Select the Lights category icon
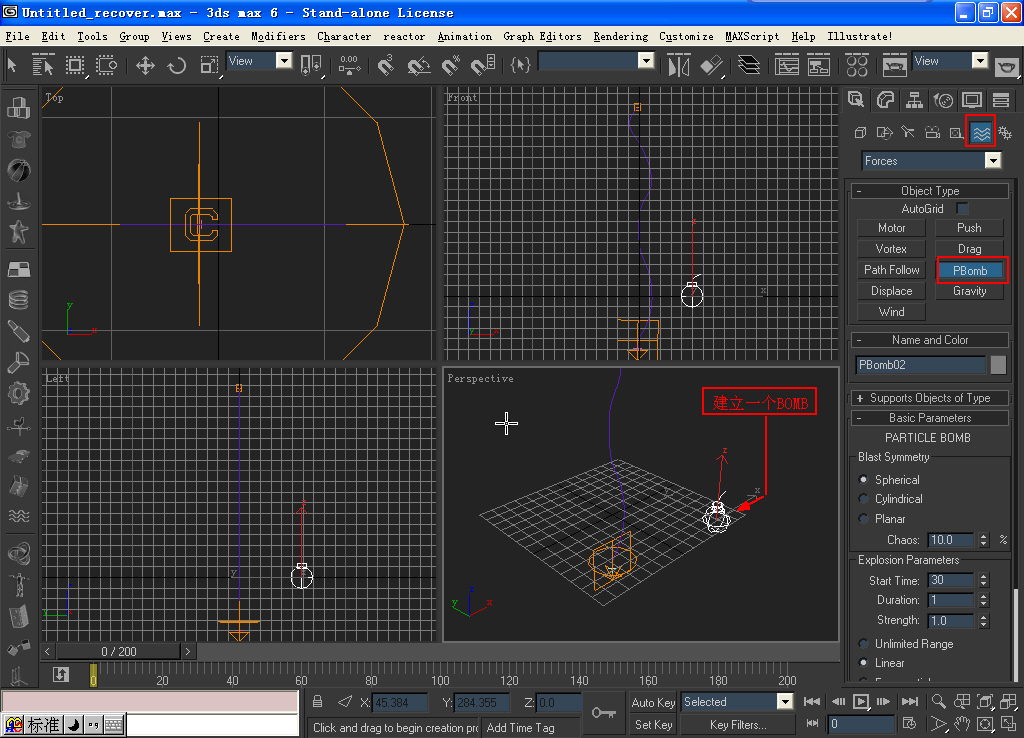 [908, 133]
